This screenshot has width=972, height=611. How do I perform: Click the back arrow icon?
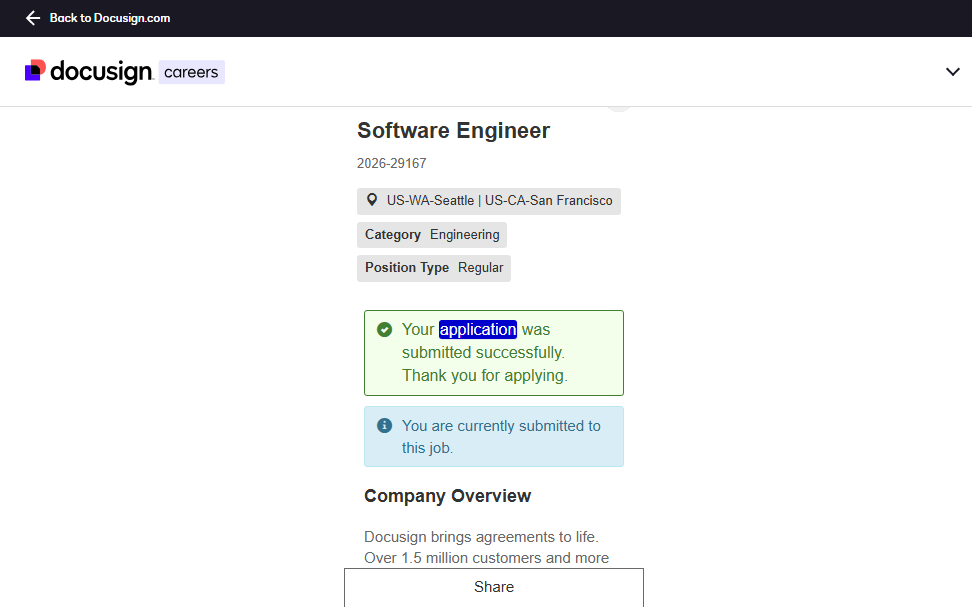tap(33, 18)
